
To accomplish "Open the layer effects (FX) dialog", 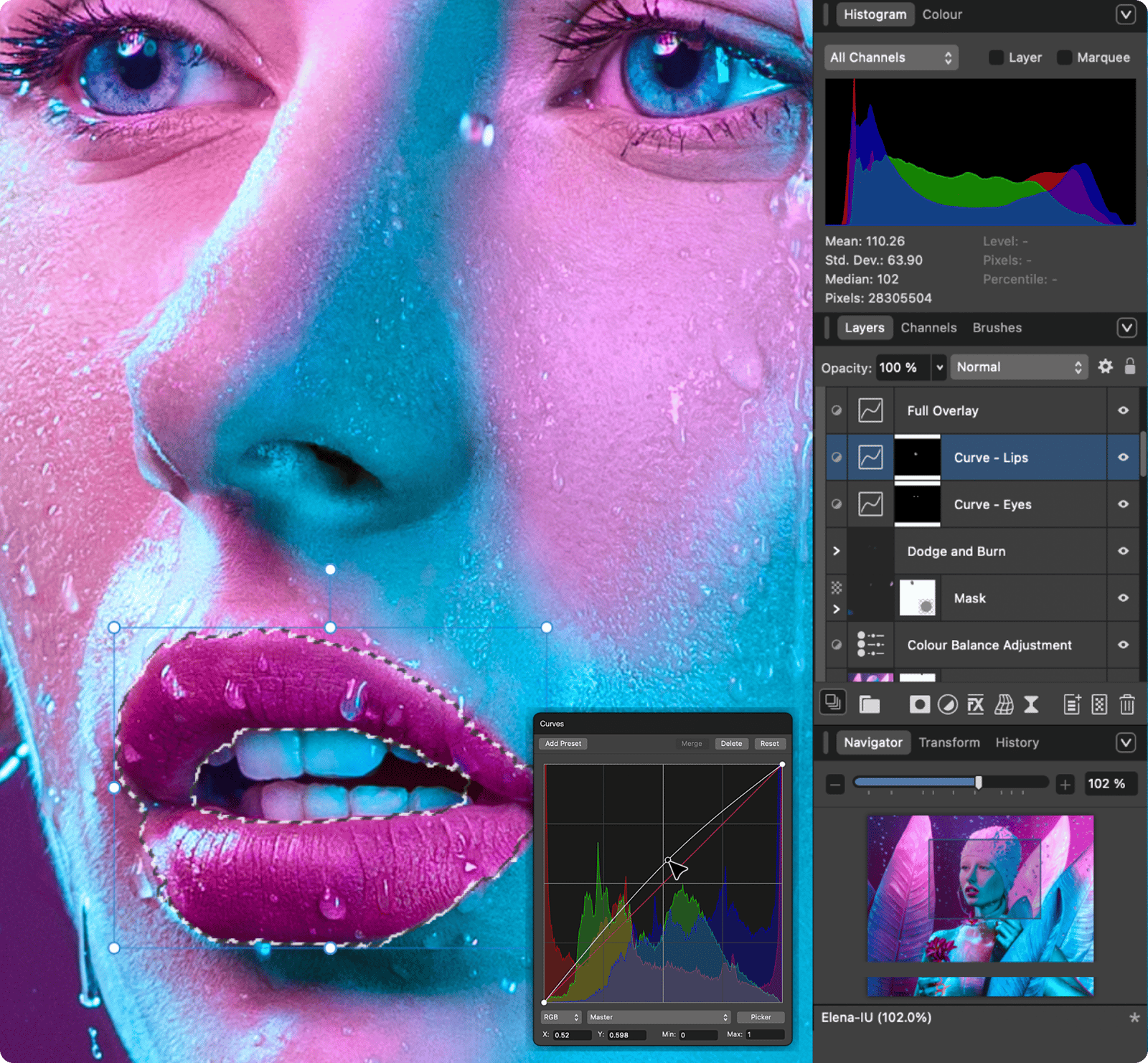I will click(976, 704).
